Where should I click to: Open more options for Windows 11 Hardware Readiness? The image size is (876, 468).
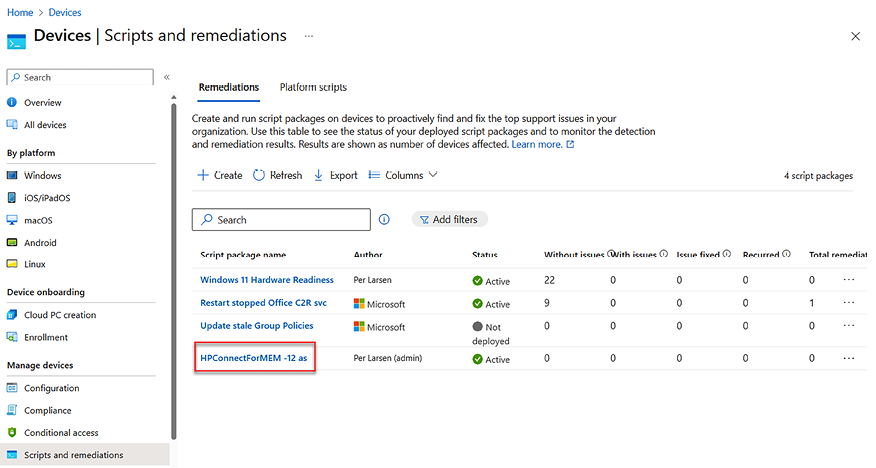849,280
